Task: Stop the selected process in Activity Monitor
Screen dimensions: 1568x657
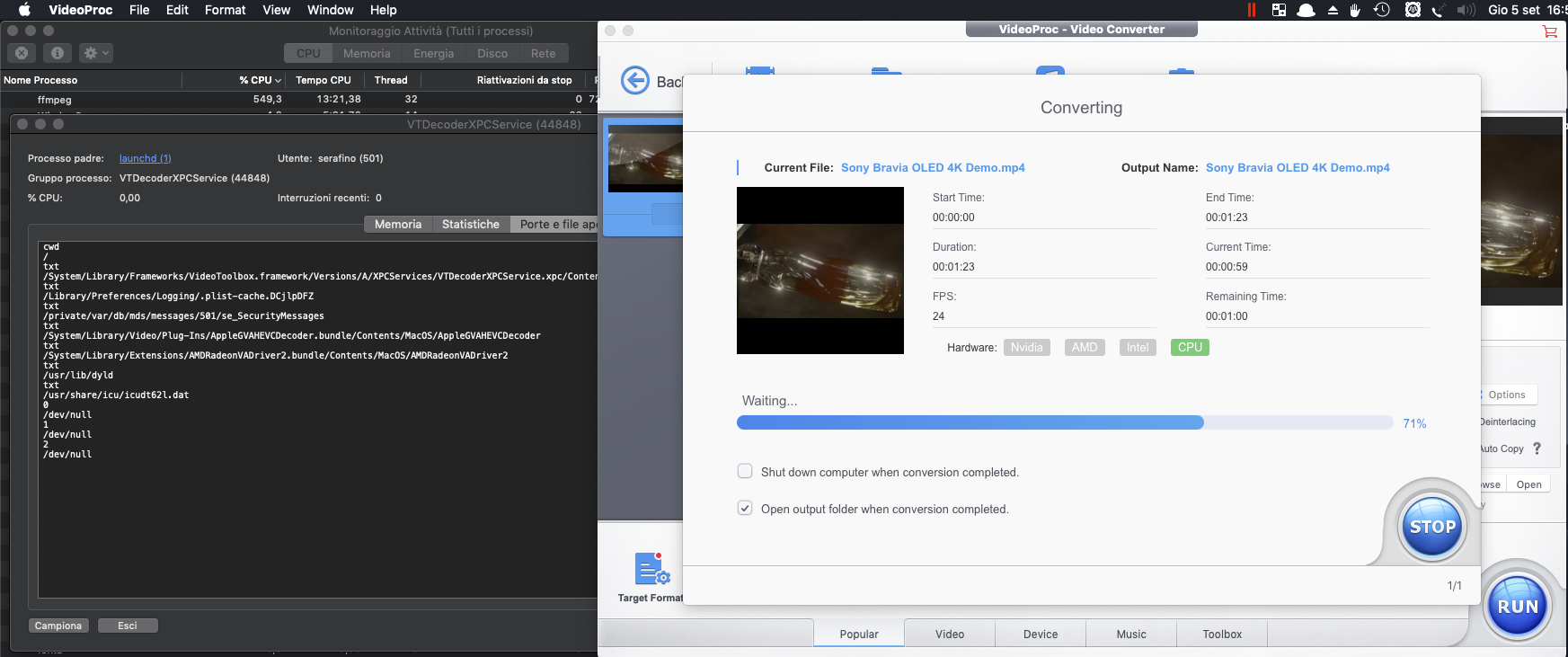Action: (x=22, y=53)
